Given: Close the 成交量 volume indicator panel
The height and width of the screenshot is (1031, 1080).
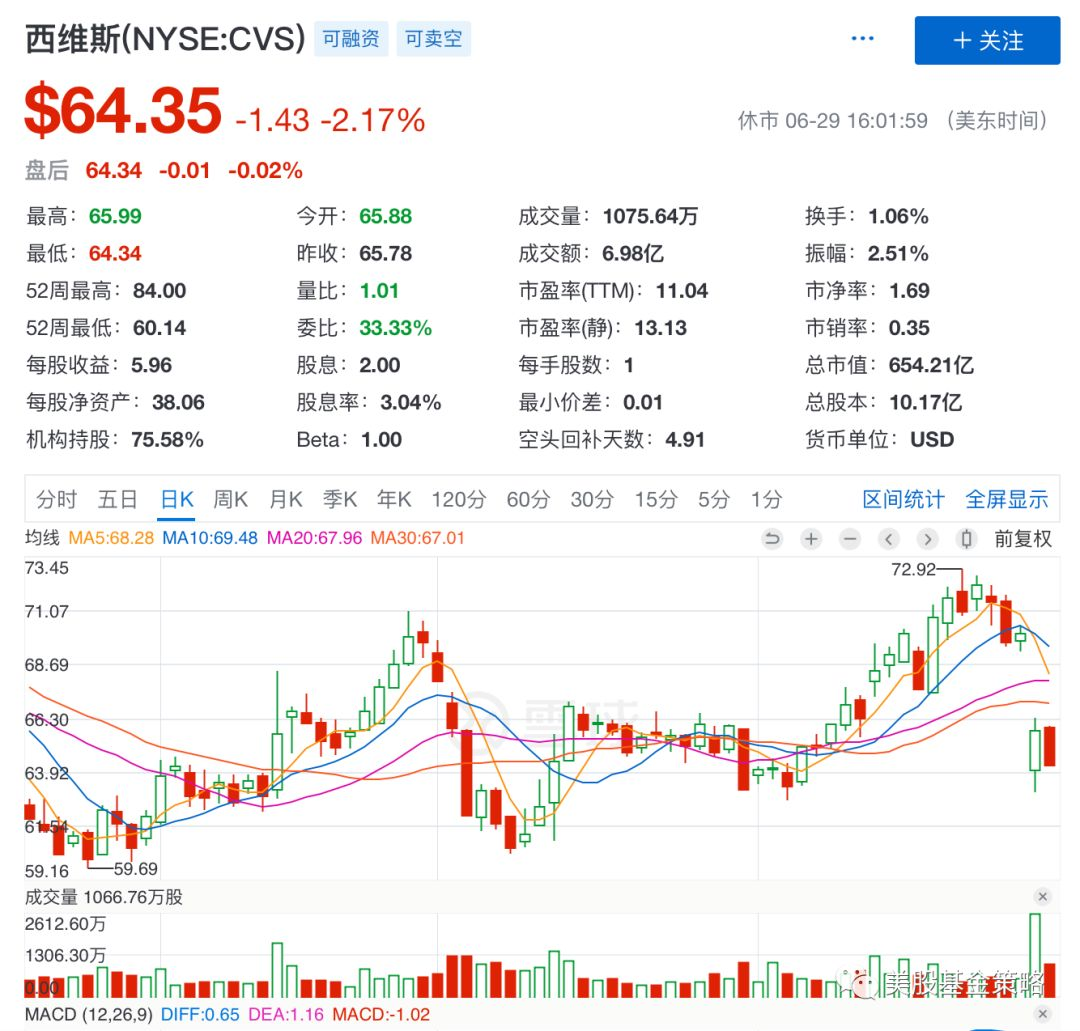Looking at the screenshot, I should [1042, 896].
